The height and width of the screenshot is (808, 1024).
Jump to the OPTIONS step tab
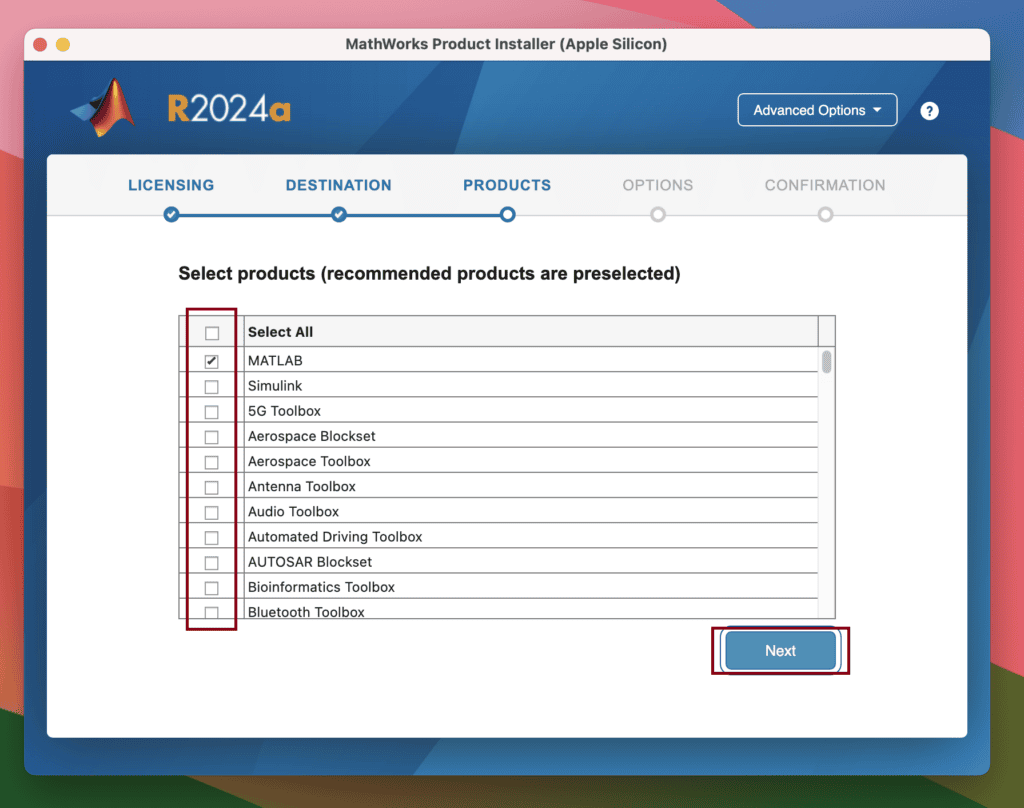tap(658, 186)
